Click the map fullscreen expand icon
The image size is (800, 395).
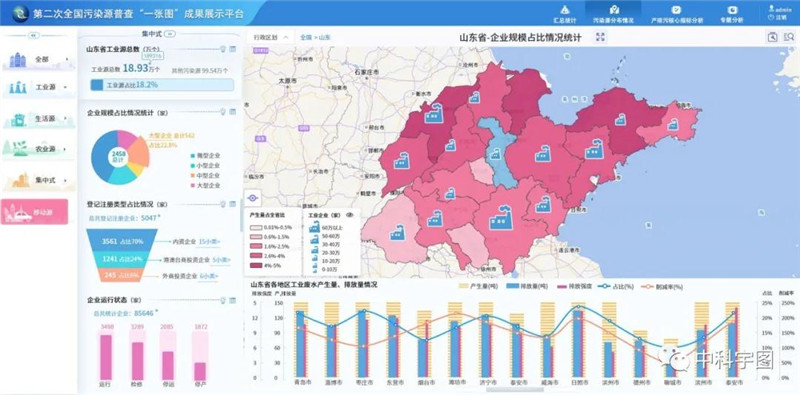coord(601,37)
